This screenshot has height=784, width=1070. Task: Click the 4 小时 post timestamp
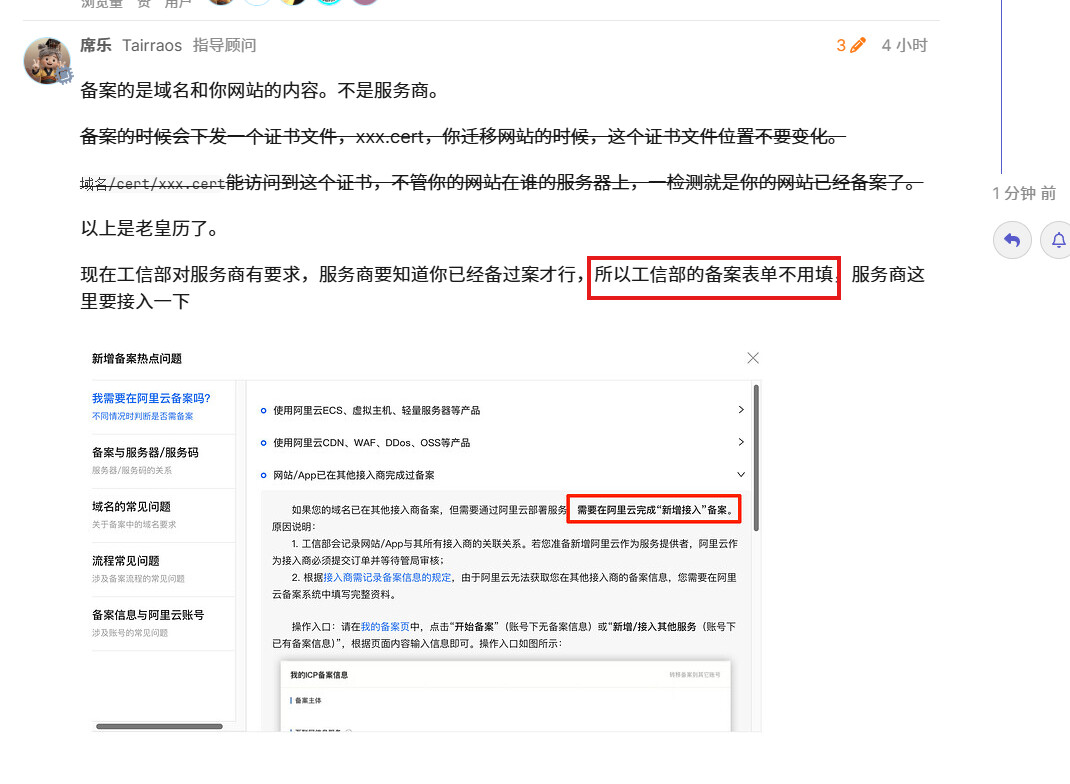[904, 45]
